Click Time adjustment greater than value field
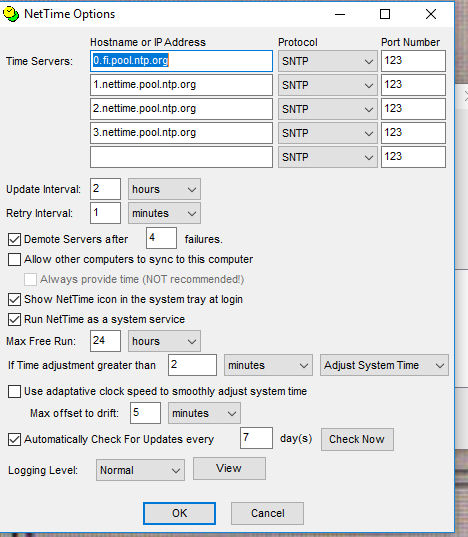 [192, 365]
